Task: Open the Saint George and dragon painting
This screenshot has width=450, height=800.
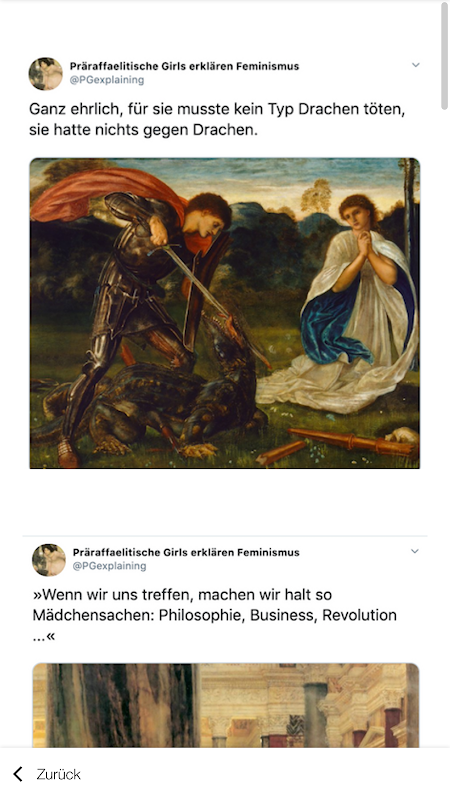Action: tap(224, 313)
